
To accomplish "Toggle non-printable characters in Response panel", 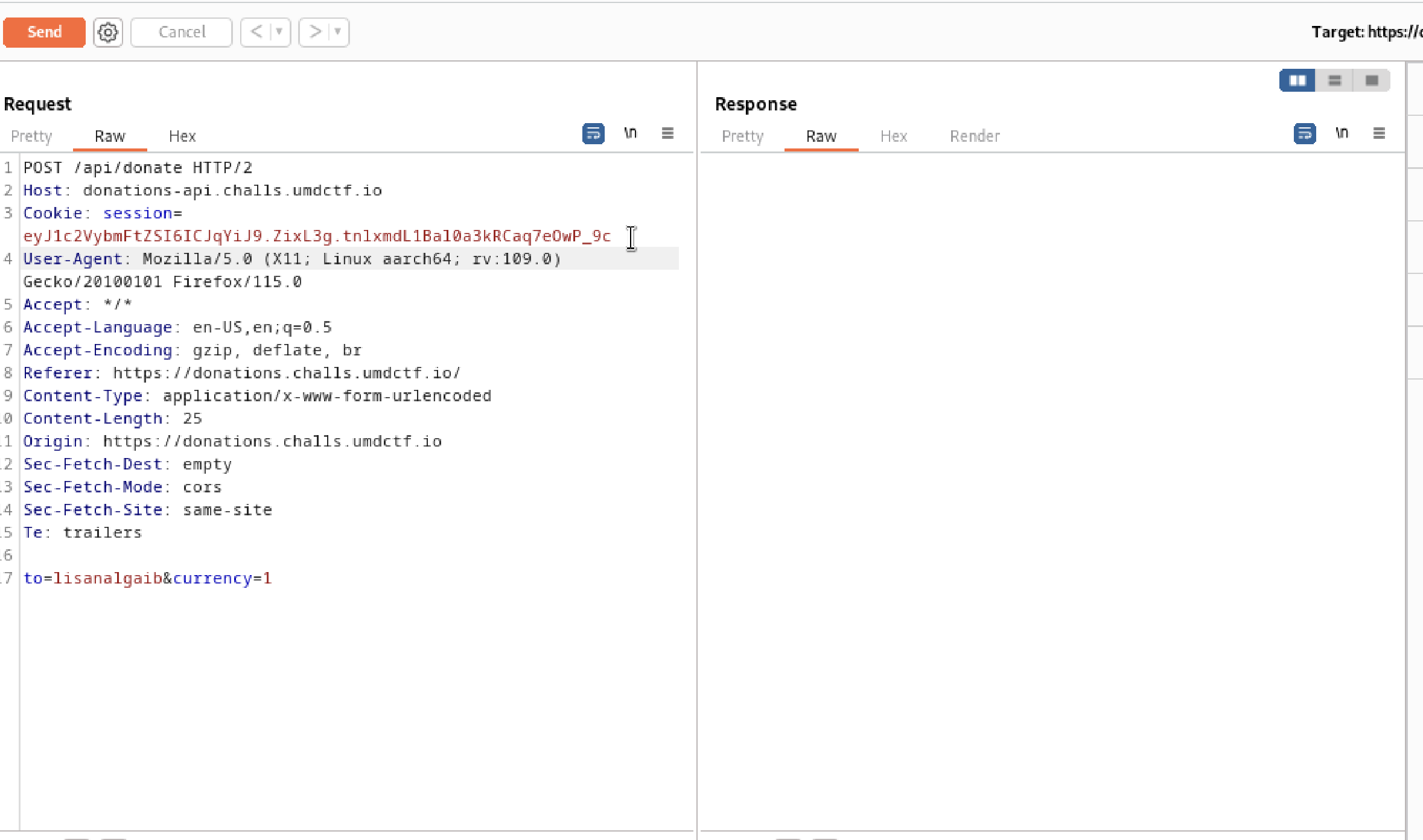I will coord(1342,133).
